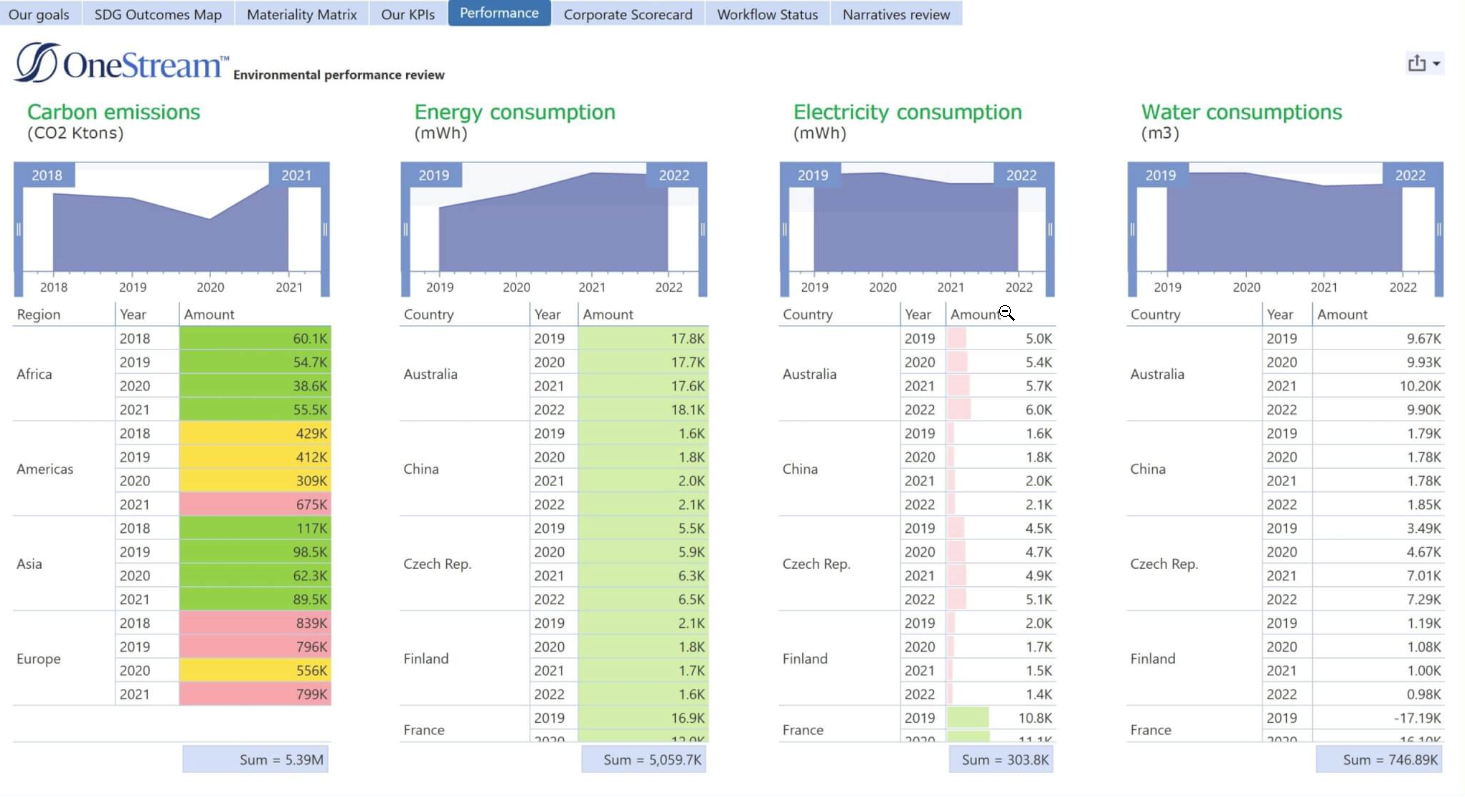The image size is (1465, 797).
Task: Click right range handle of Electricity consumption chart
Action: [x=1050, y=229]
